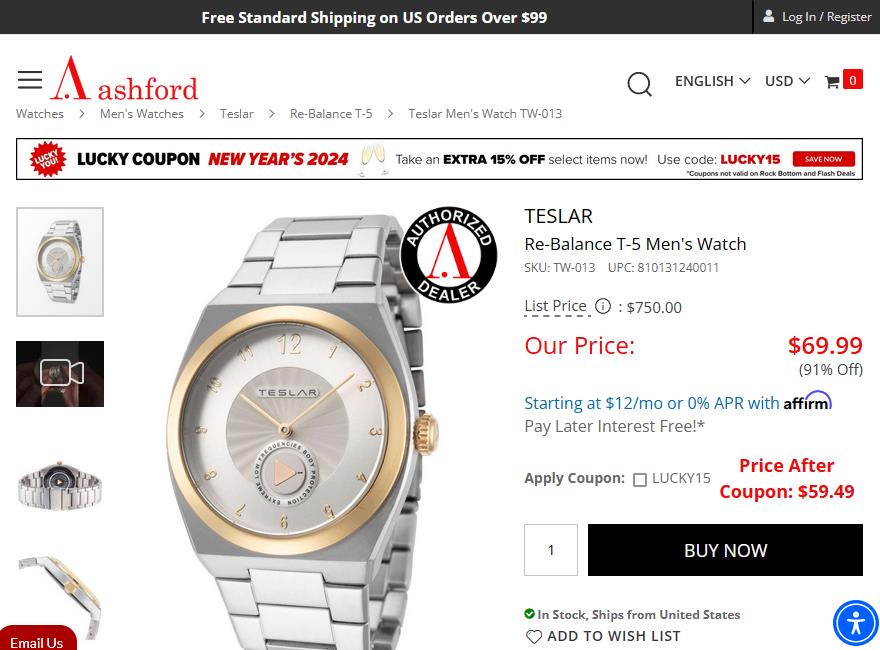
Task: Click the user account icon
Action: pos(768,16)
